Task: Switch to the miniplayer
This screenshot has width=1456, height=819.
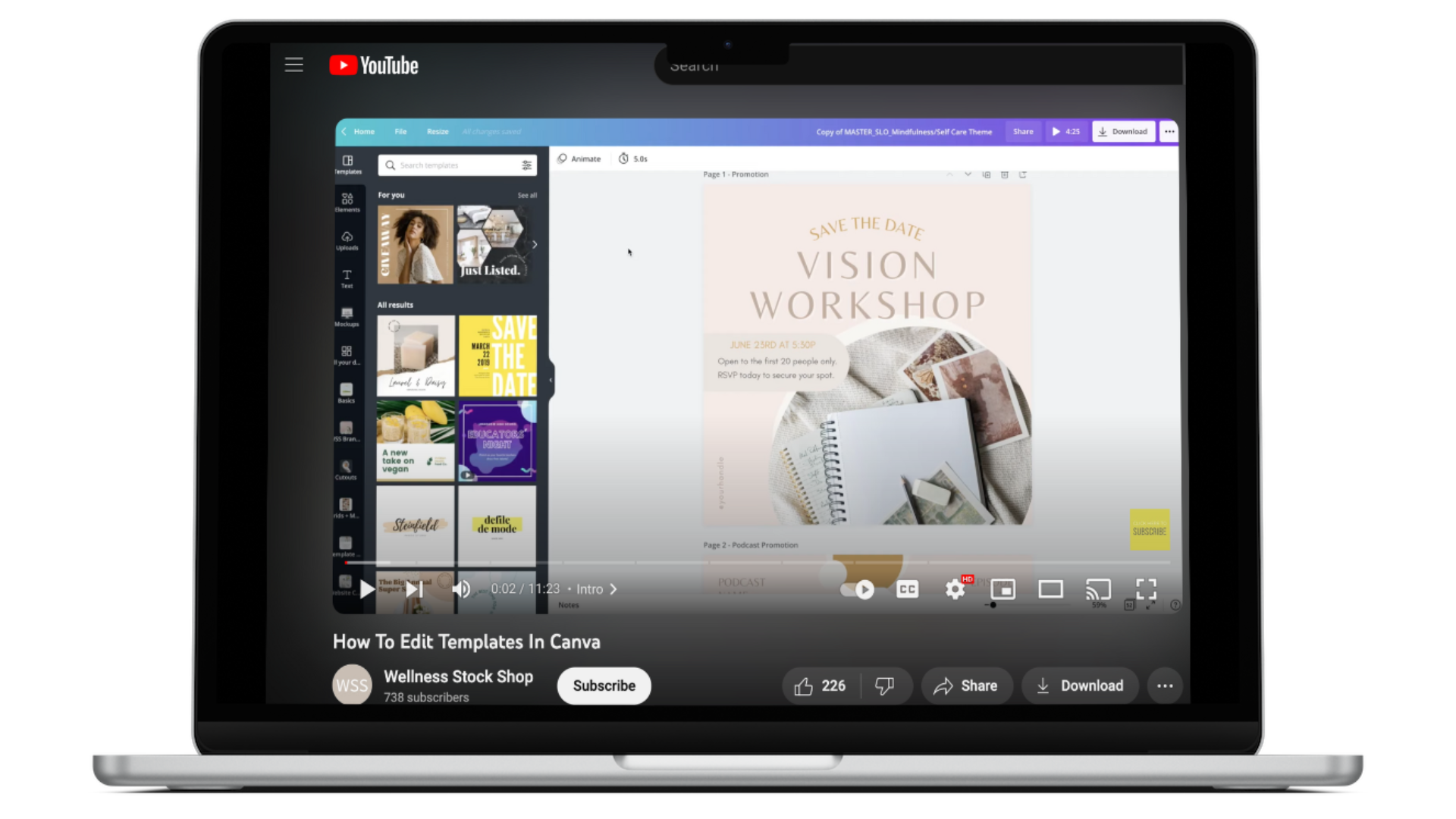Action: (x=1003, y=589)
